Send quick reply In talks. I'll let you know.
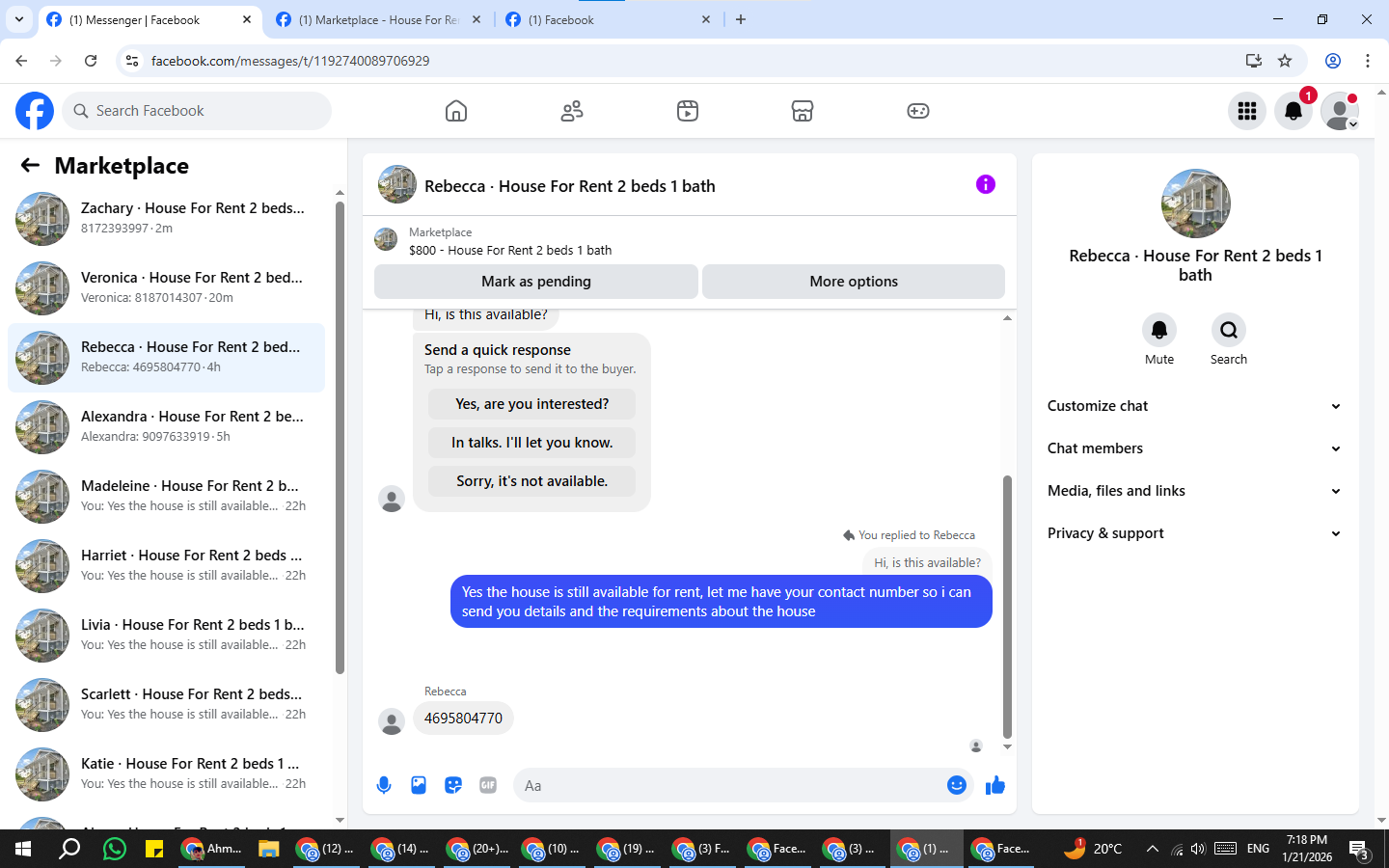Screen dimensions: 1389x868 click(532, 443)
